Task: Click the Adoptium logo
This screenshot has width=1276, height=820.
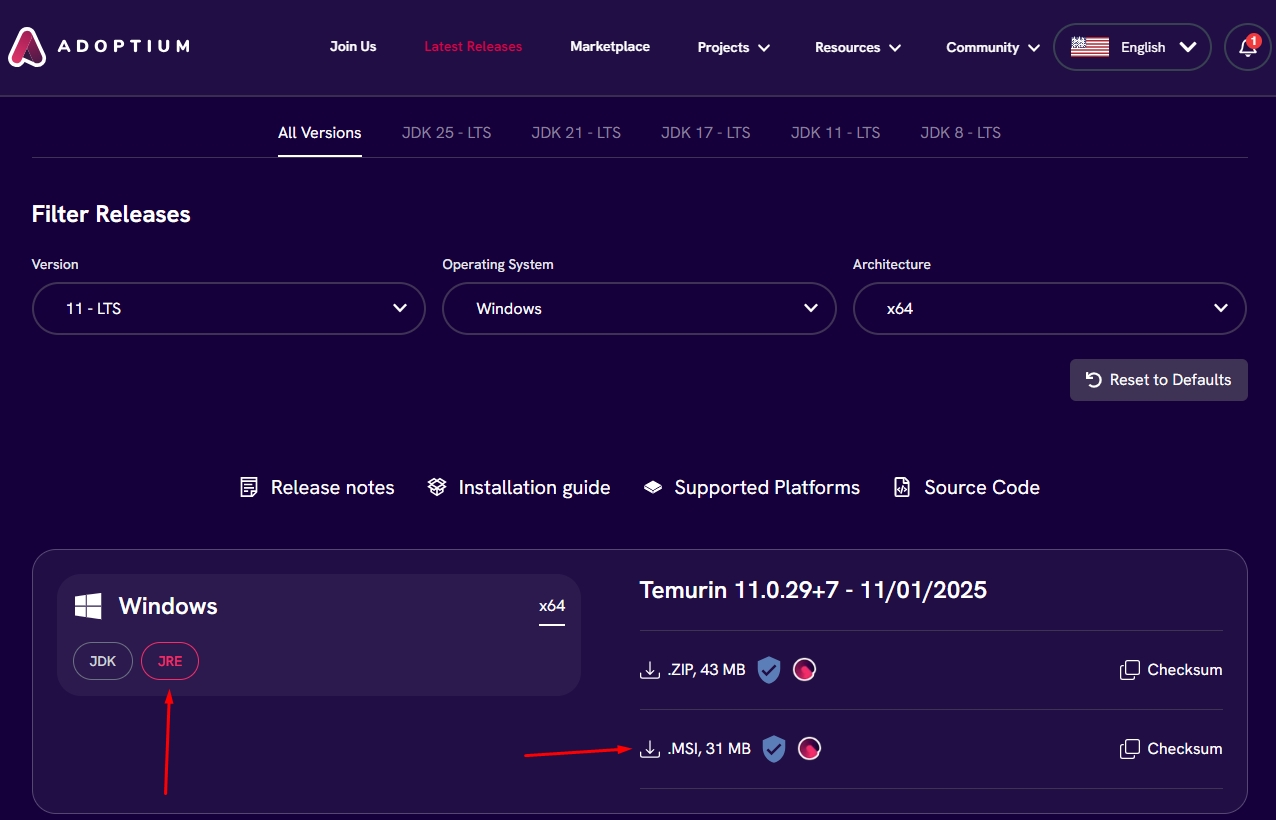Action: click(98, 46)
